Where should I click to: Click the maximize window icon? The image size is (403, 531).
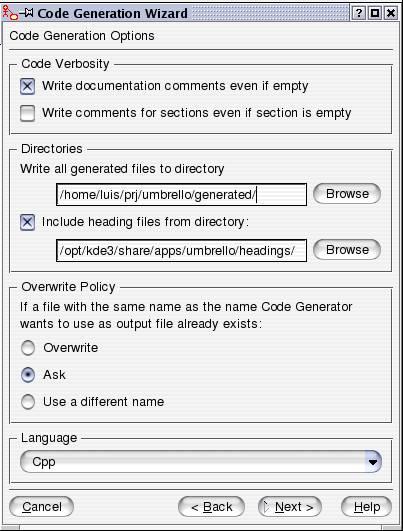click(375, 13)
